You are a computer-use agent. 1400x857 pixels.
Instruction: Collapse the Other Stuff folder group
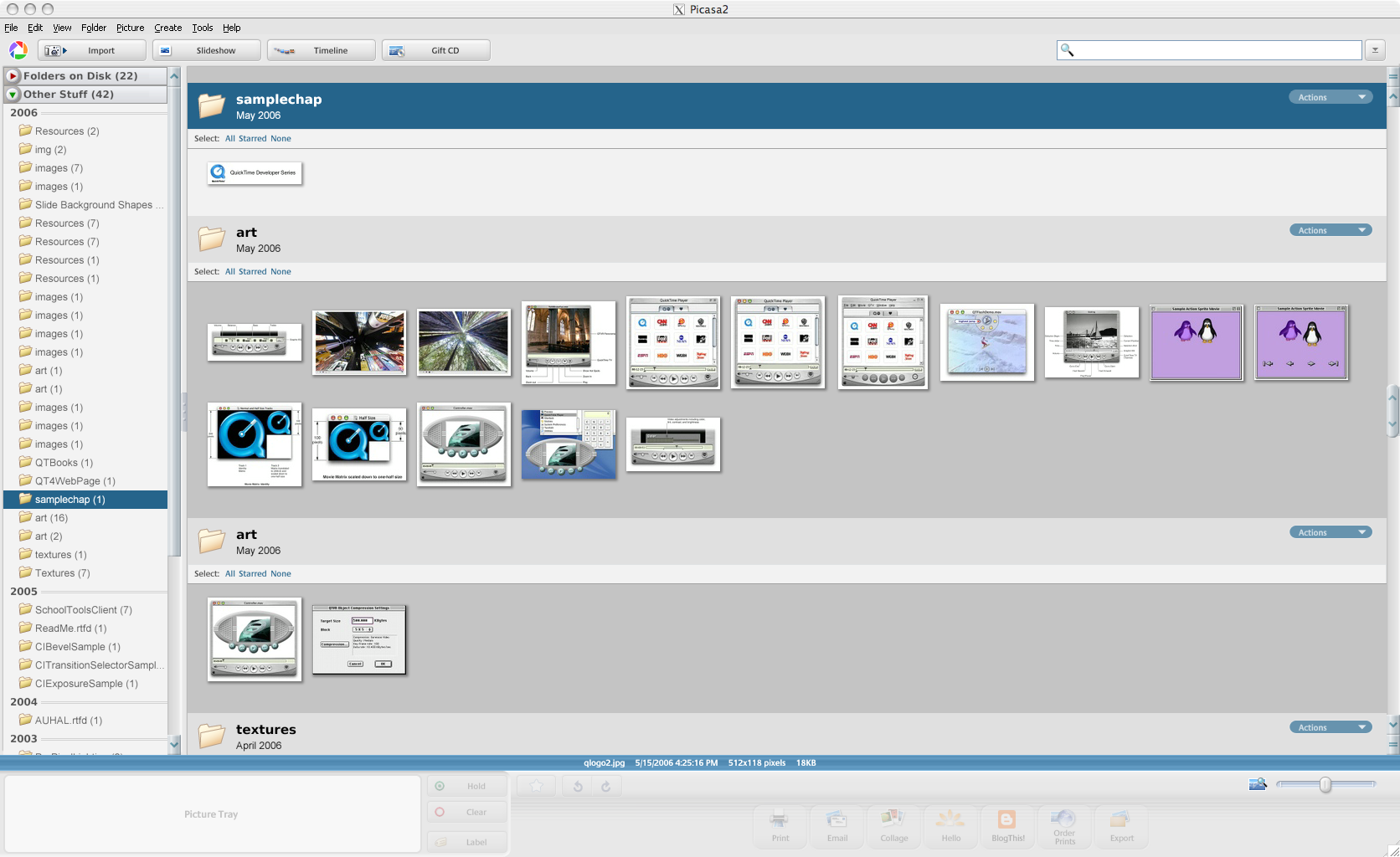[x=12, y=95]
